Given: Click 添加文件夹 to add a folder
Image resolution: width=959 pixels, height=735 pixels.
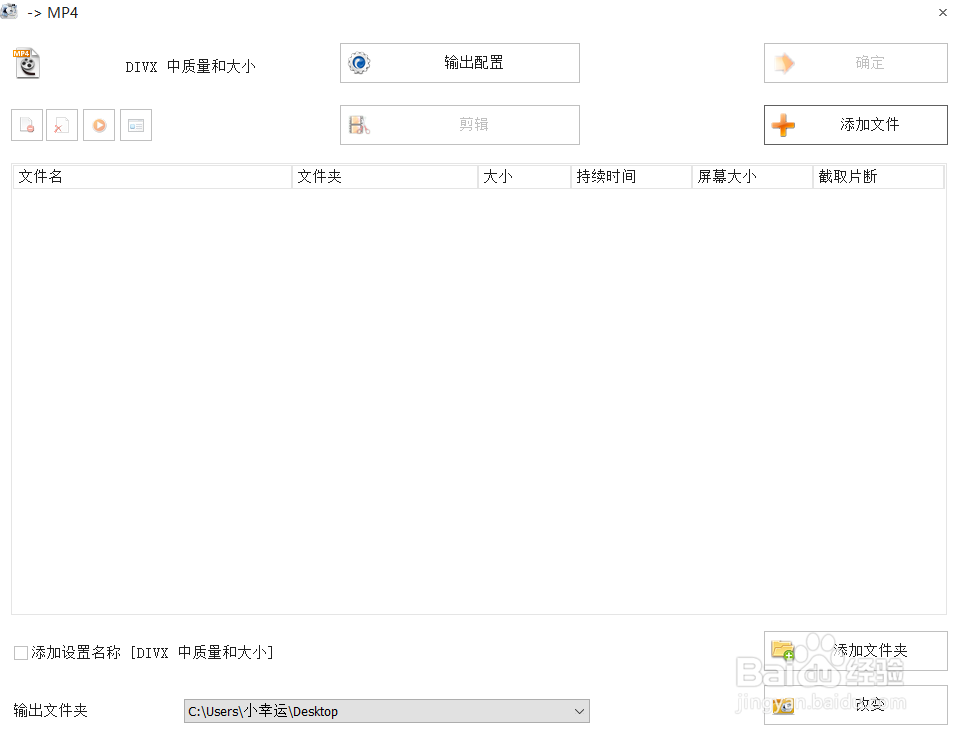Looking at the screenshot, I should (856, 651).
